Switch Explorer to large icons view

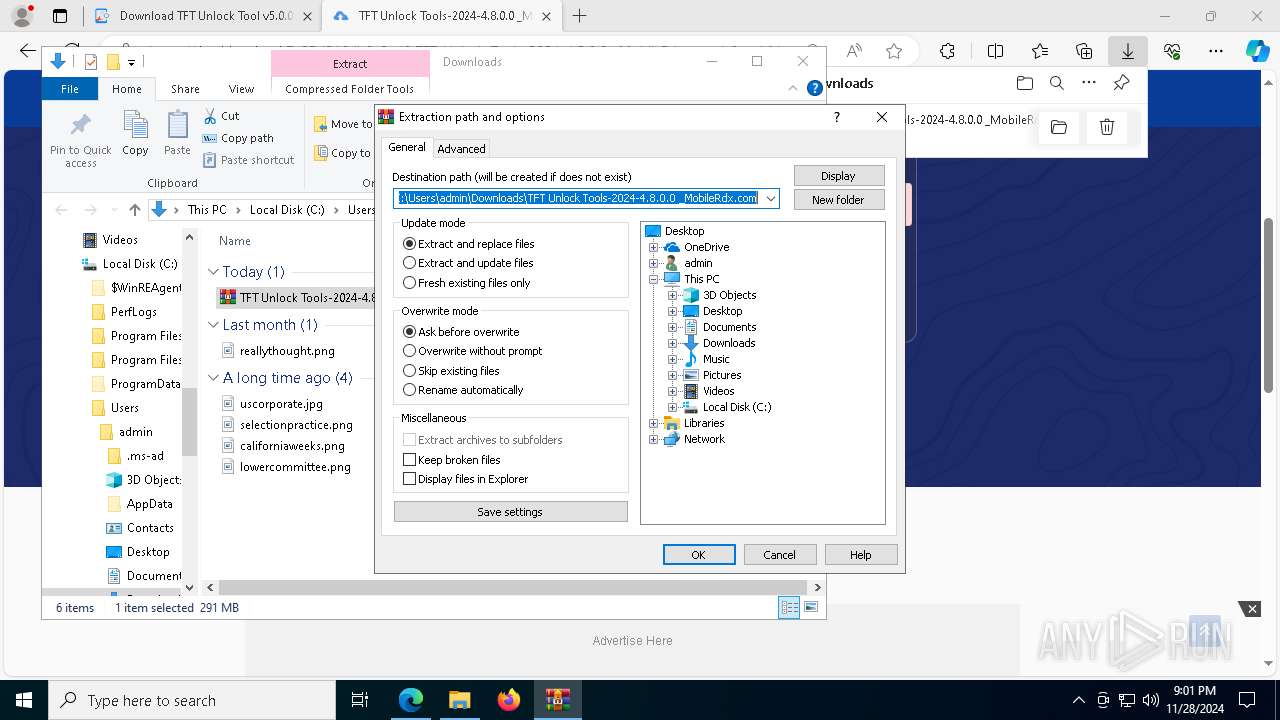811,607
